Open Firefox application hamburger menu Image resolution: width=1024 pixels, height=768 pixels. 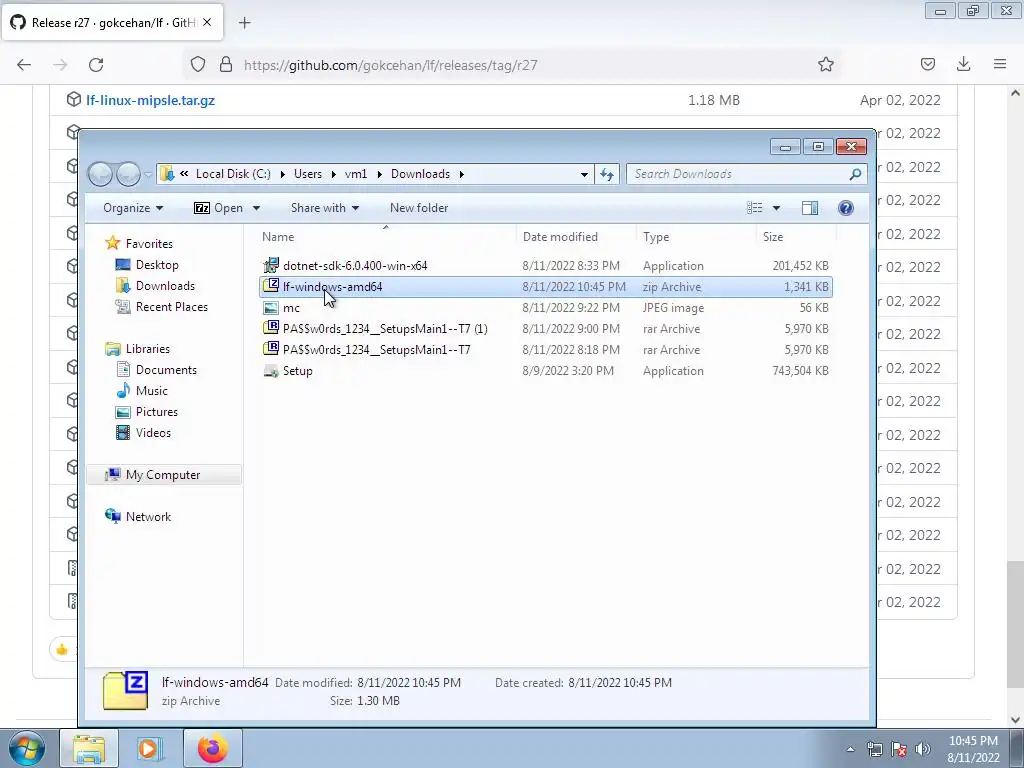pyautogui.click(x=1000, y=64)
